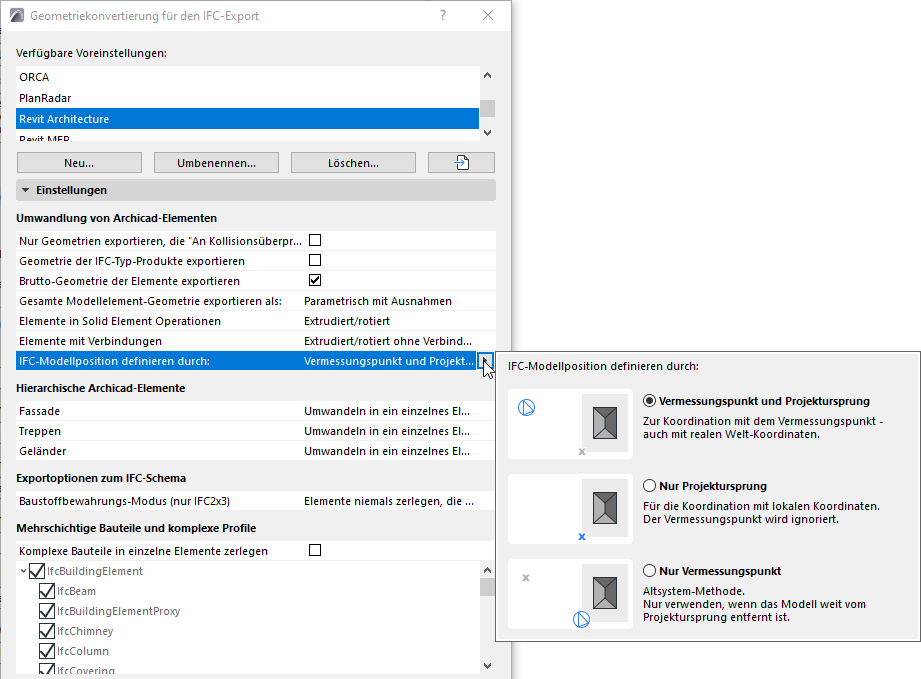Open the Baustoffbewahrungs-Modus dropdown
This screenshot has width=921, height=679.
tap(388, 502)
